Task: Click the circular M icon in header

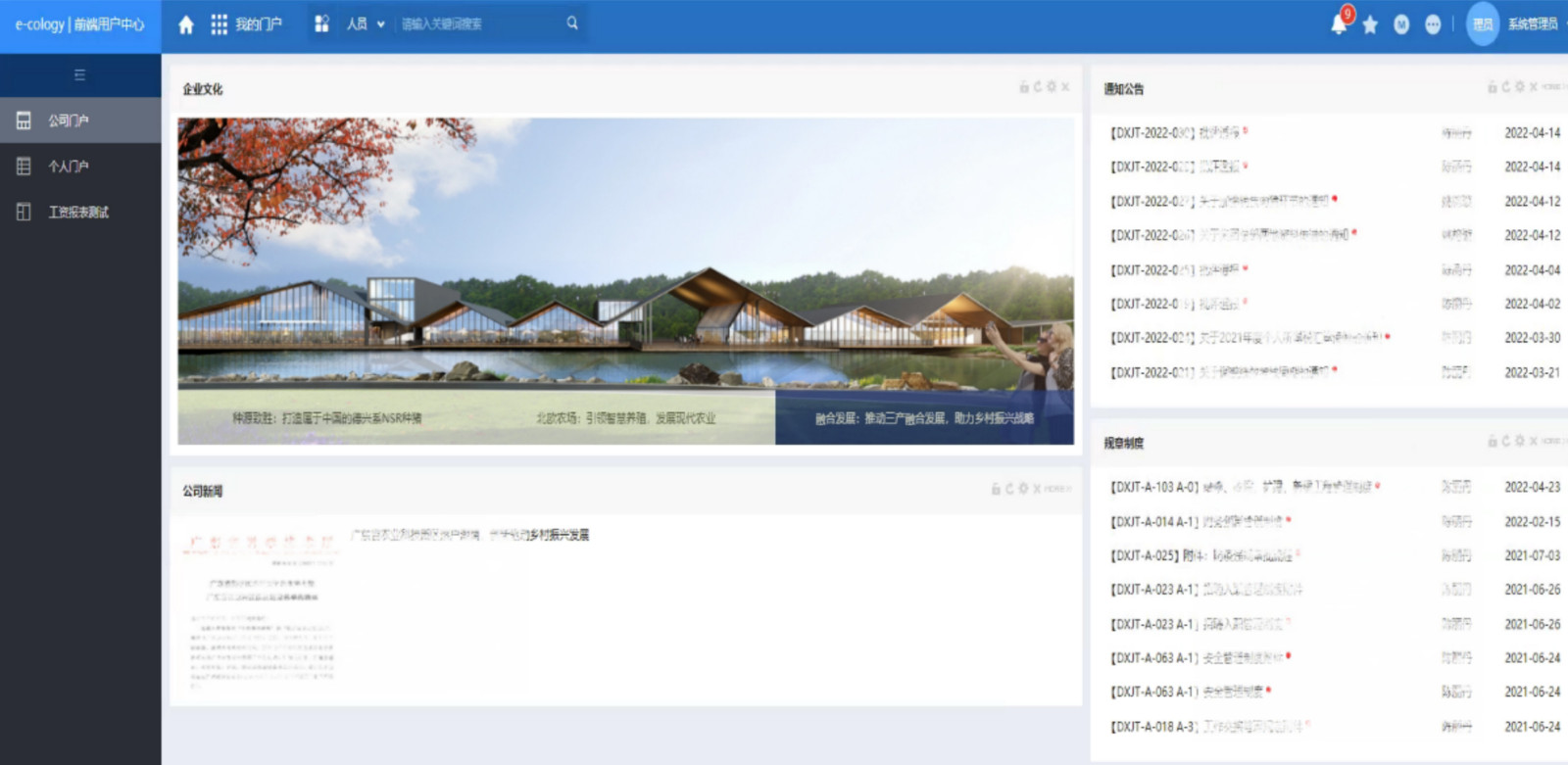Action: (1401, 24)
